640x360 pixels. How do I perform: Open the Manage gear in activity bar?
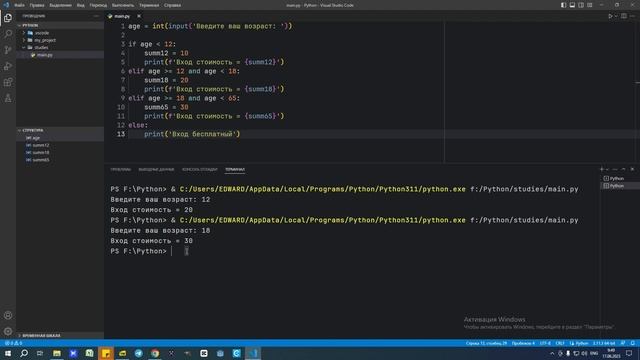point(8,331)
